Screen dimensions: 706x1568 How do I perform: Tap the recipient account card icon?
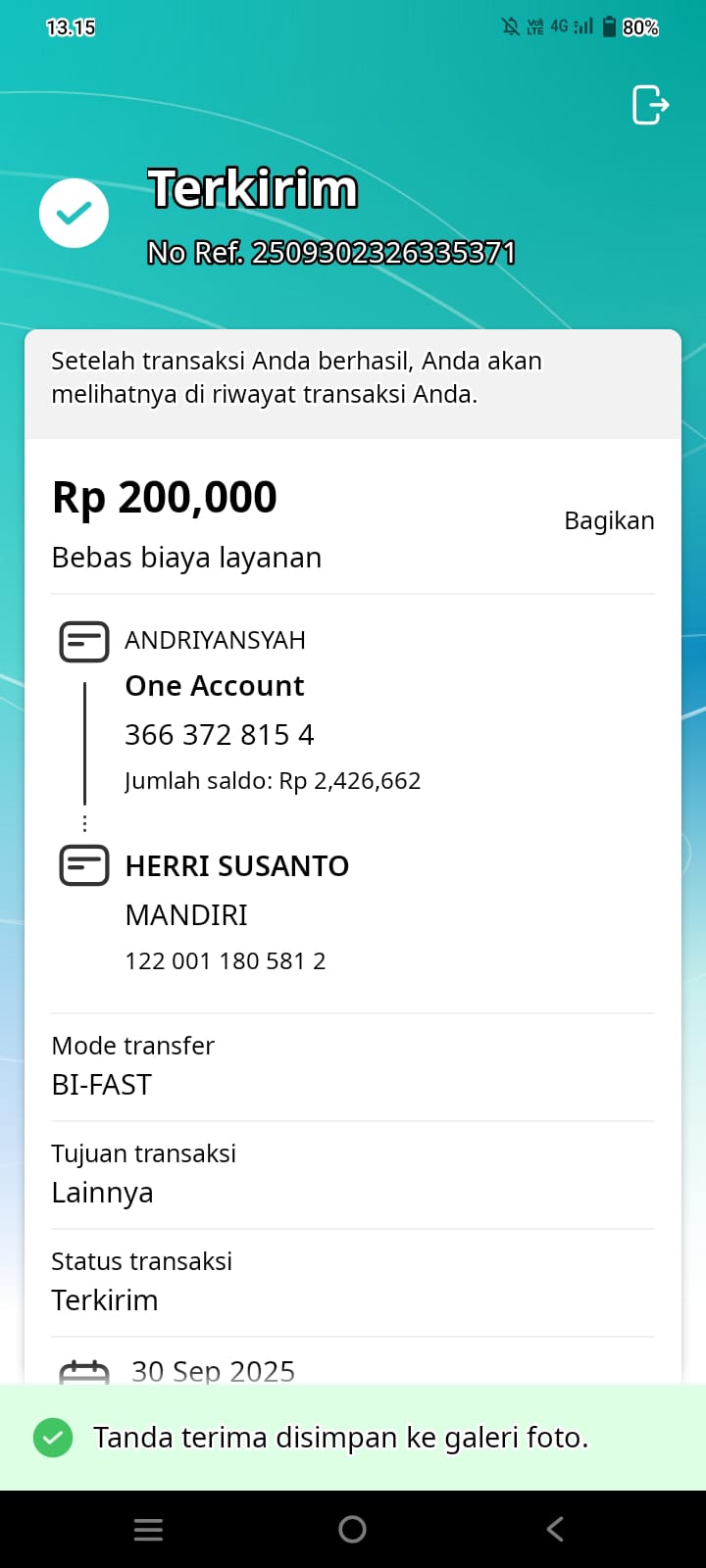(x=84, y=866)
